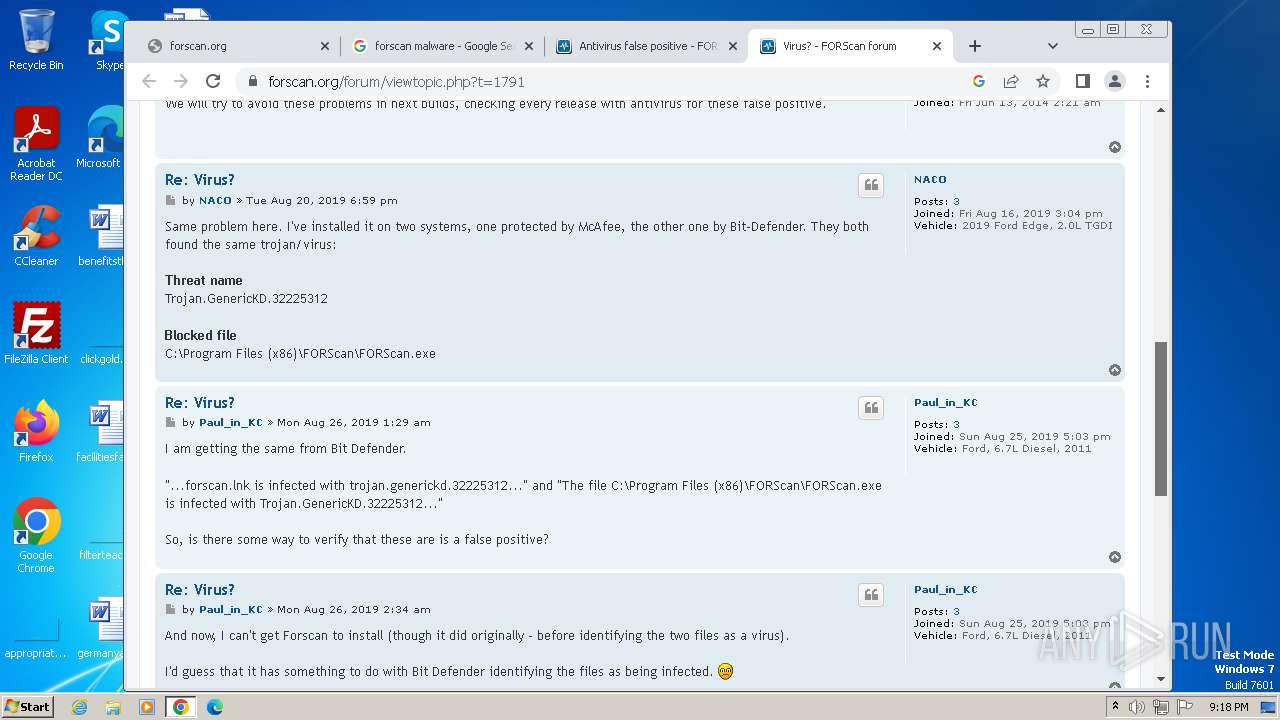Select the Virus? - FORScan forum tab
The image size is (1280, 720).
pos(851,46)
